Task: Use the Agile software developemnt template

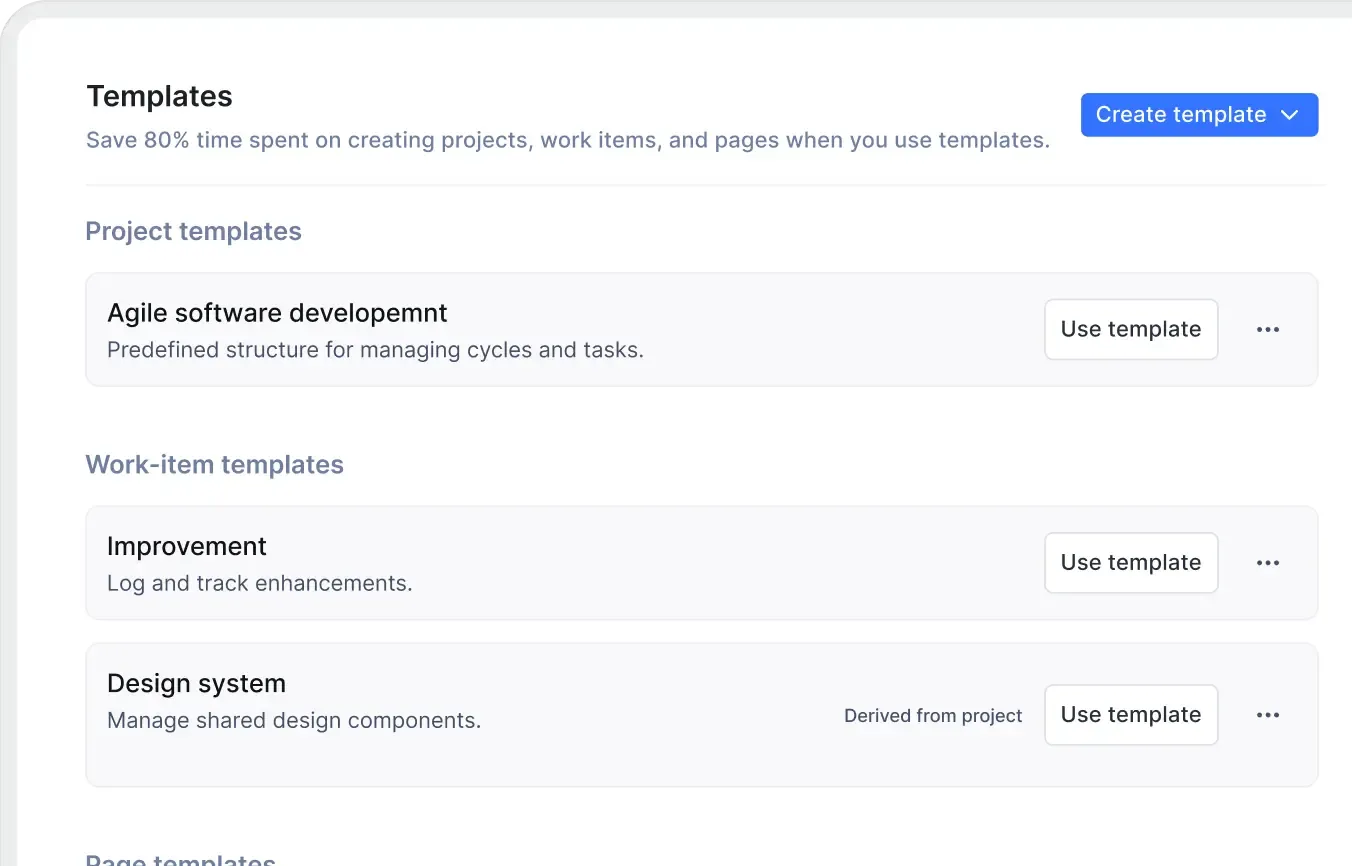Action: pos(1131,330)
